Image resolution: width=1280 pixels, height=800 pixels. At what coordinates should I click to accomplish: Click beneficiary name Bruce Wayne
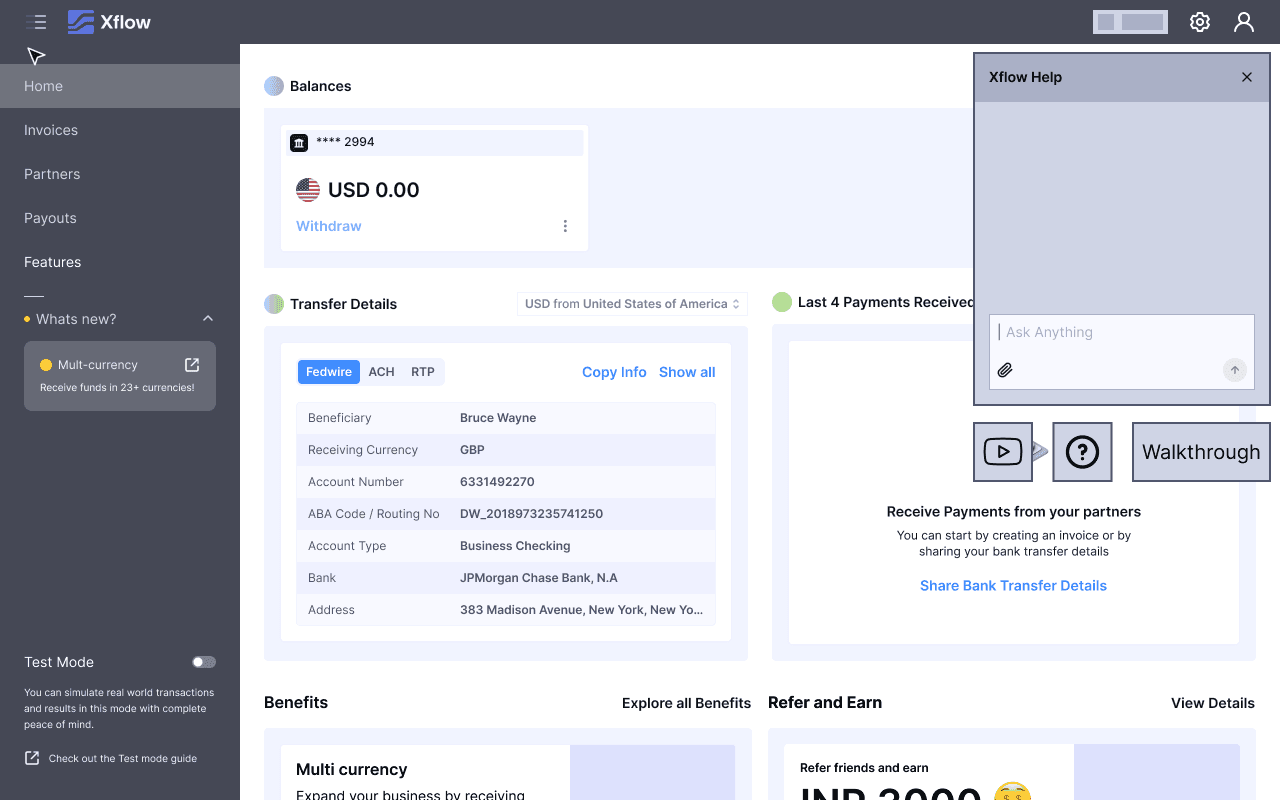[498, 418]
